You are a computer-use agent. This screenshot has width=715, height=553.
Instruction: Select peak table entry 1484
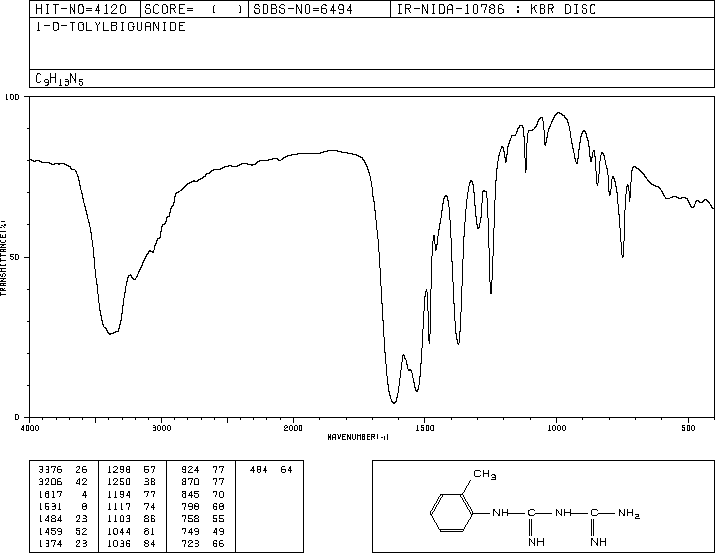(63, 519)
